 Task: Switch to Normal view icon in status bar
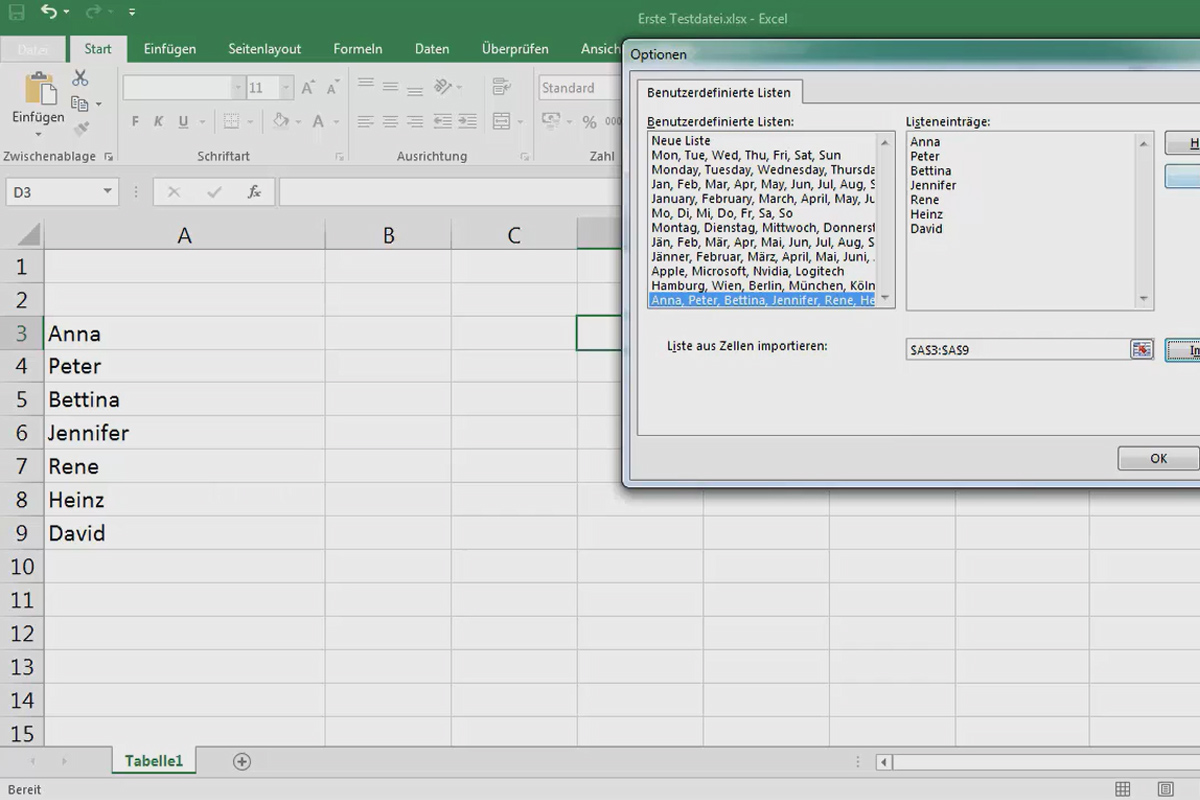[x=1122, y=790]
